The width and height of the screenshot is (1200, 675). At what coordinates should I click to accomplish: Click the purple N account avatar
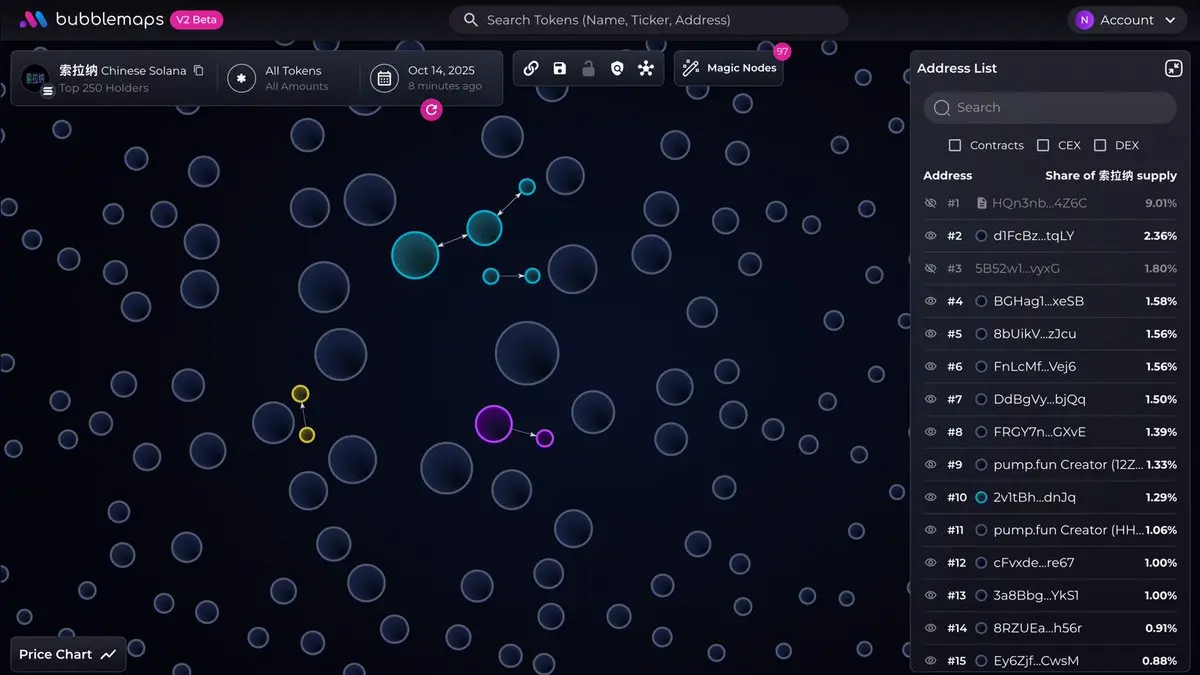click(x=1085, y=20)
